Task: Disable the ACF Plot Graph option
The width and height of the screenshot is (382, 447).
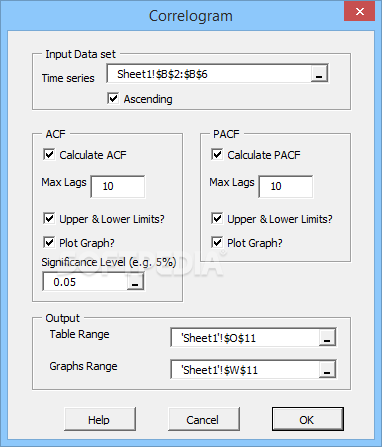Action: (49, 242)
